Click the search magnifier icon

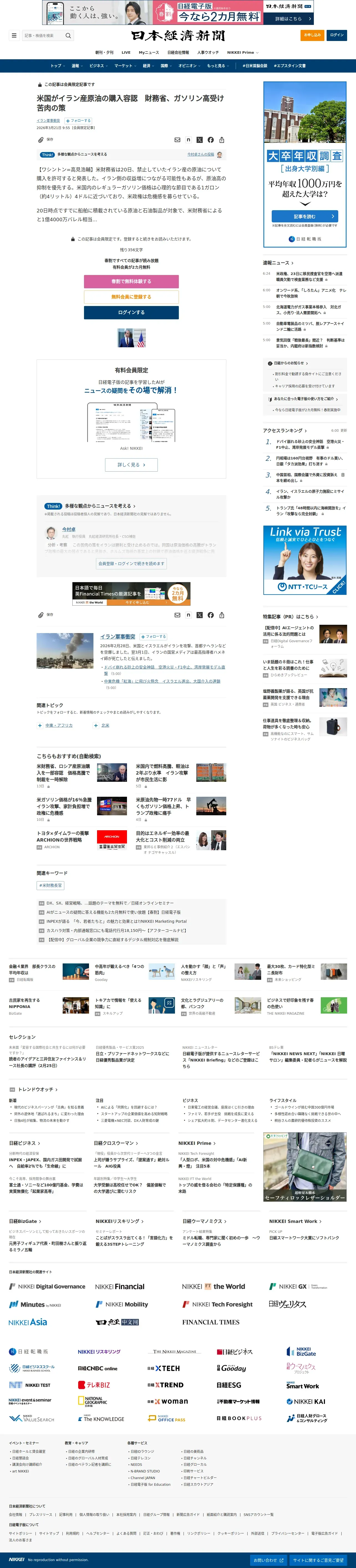pyautogui.click(x=68, y=35)
